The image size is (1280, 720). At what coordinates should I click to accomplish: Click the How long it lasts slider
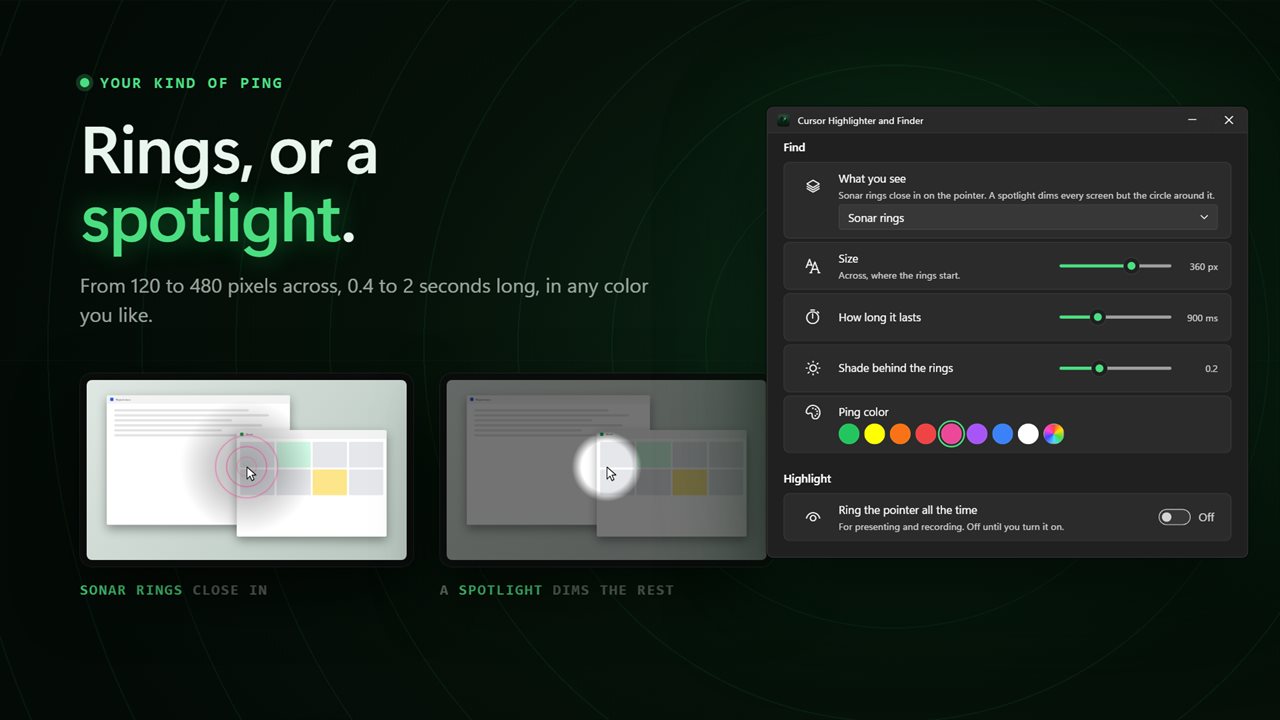tap(1115, 317)
